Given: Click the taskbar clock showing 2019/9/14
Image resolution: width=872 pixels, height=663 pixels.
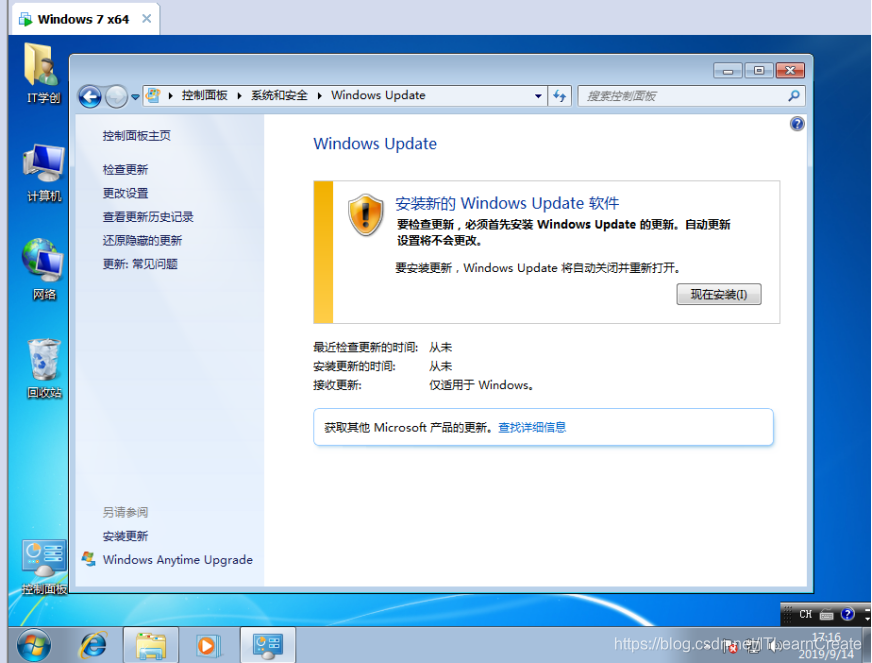Looking at the screenshot, I should [826, 646].
